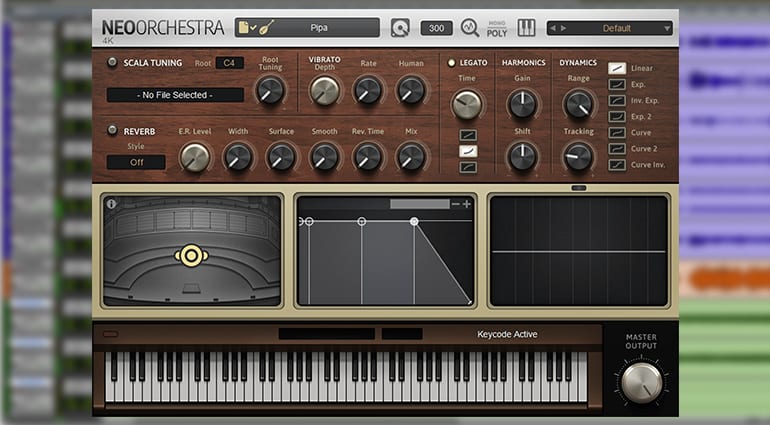
Task: Click the Rev. Time knob
Action: click(x=368, y=158)
